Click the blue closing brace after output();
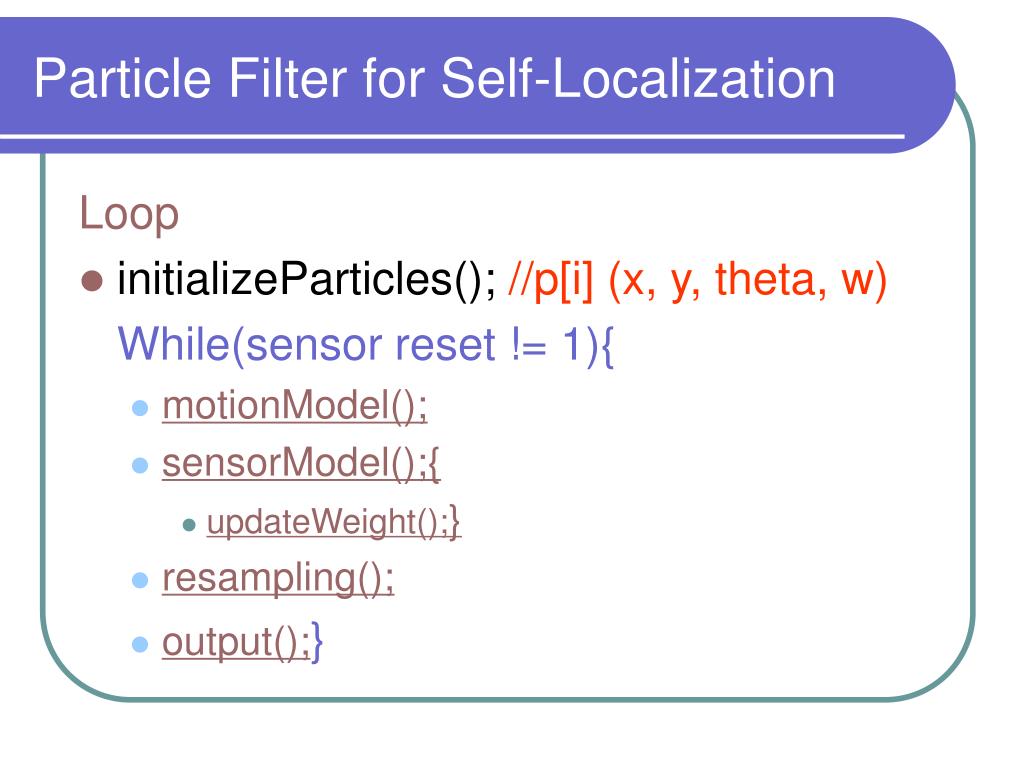The image size is (1024, 768). point(317,643)
